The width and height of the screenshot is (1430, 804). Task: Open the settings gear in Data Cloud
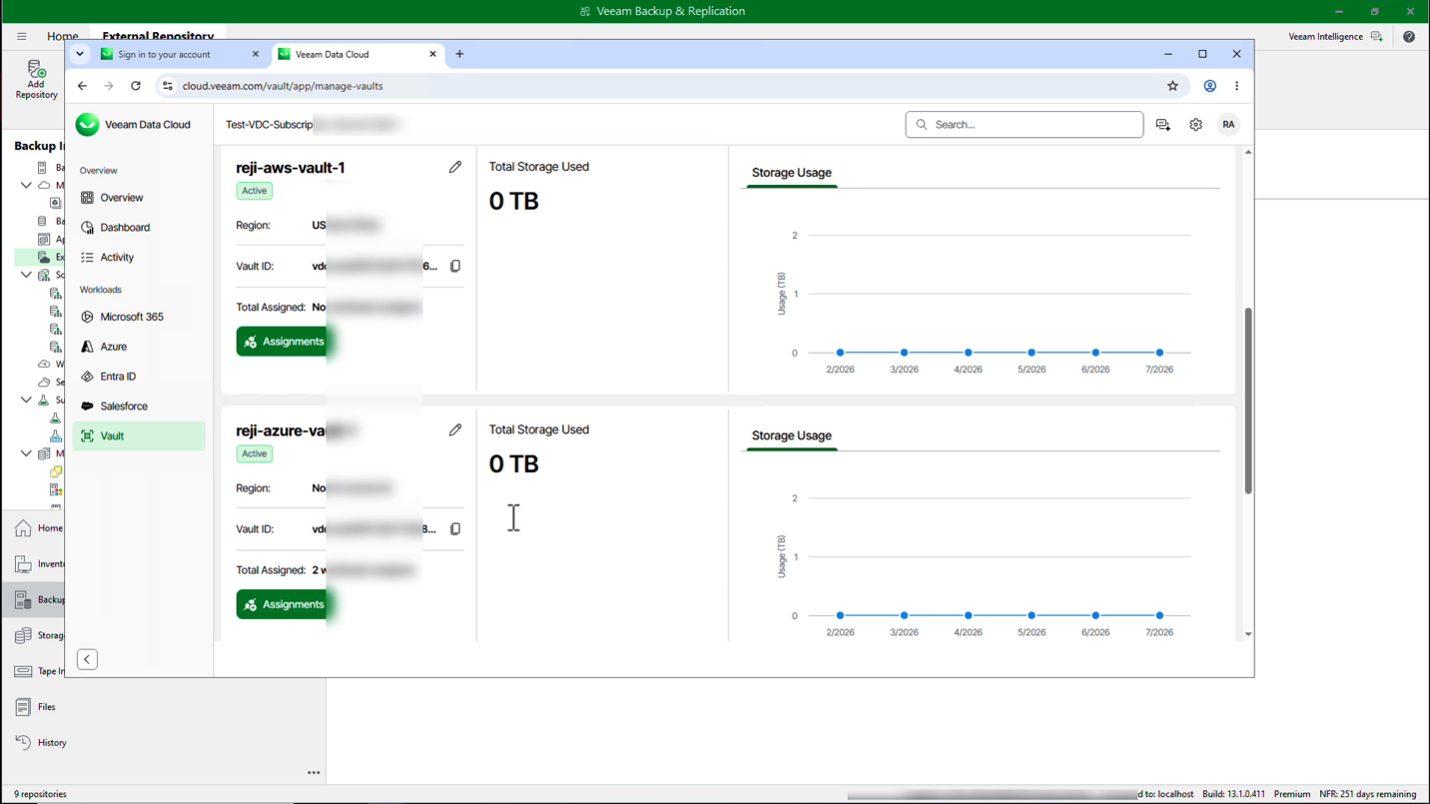(x=1196, y=125)
